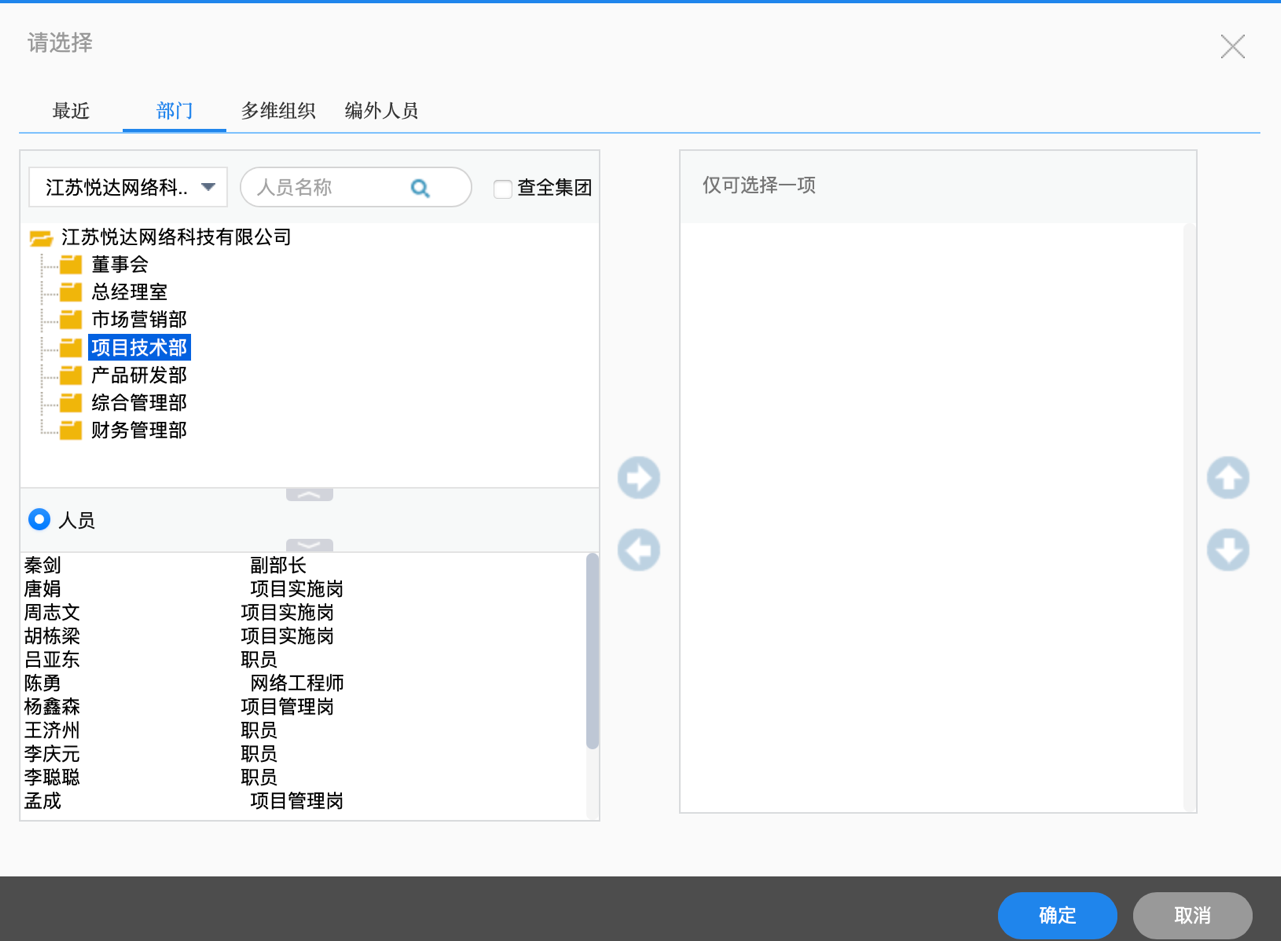Switch to the 多维组织 tab
This screenshot has height=941, width=1281.
pyautogui.click(x=278, y=111)
